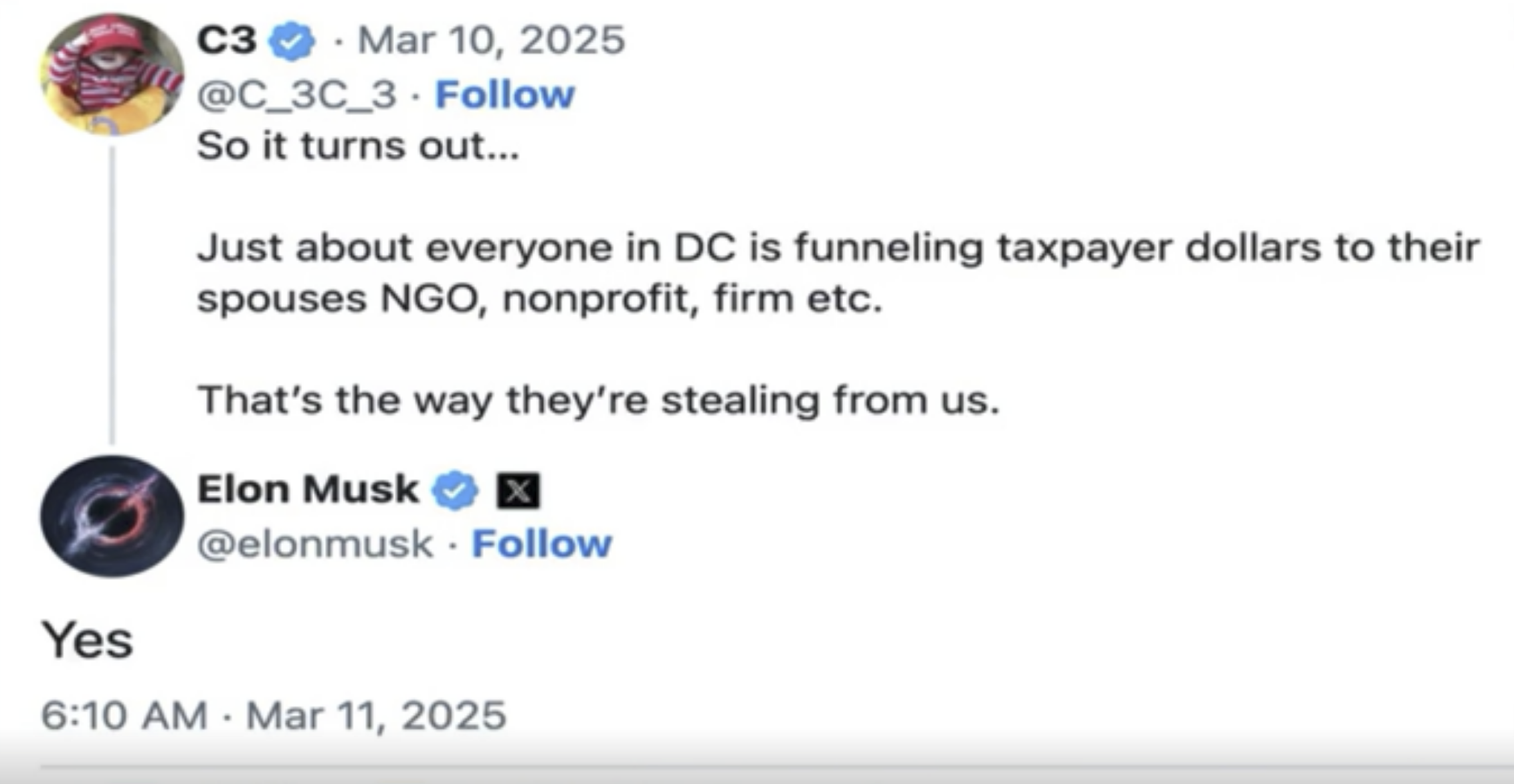Select "That's the way they're stealing" sentence
This screenshot has width=1514, height=784.
598,400
